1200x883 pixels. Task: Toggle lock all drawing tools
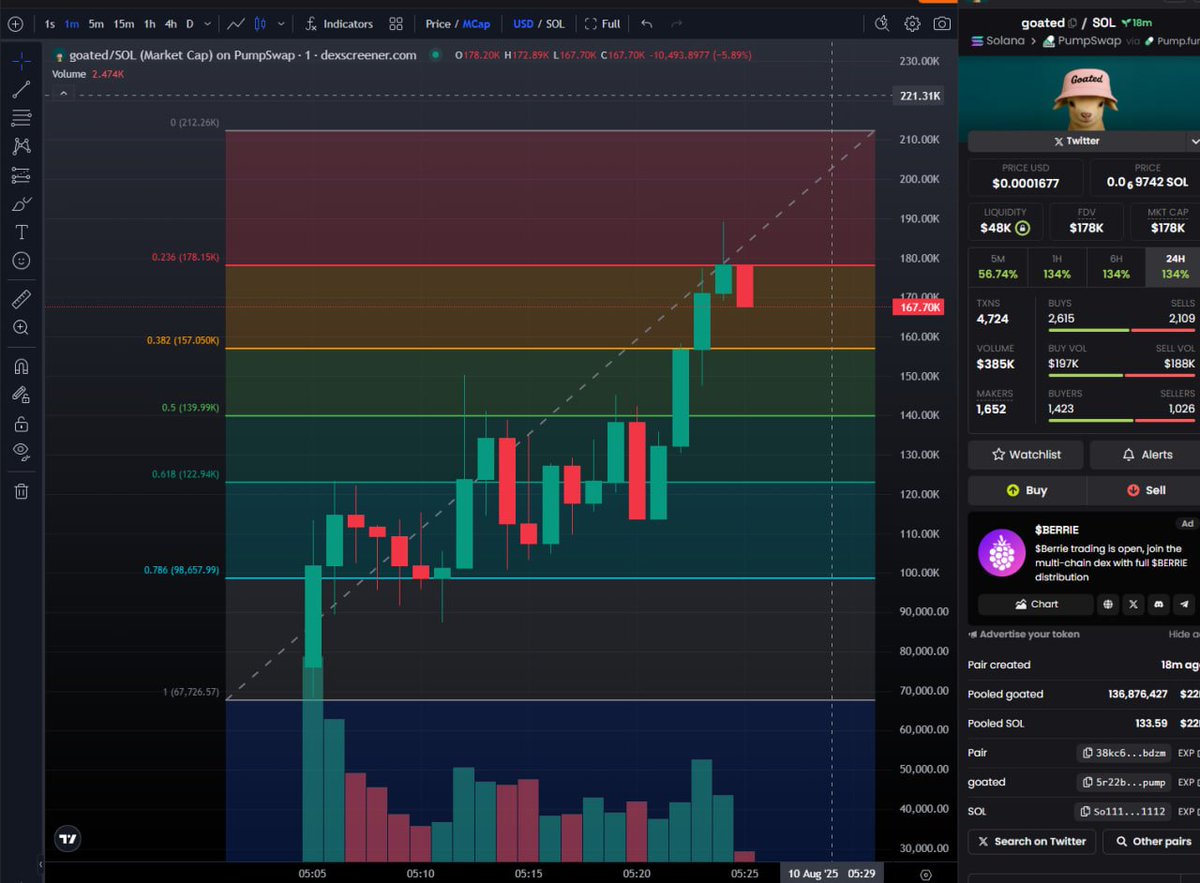coord(21,423)
